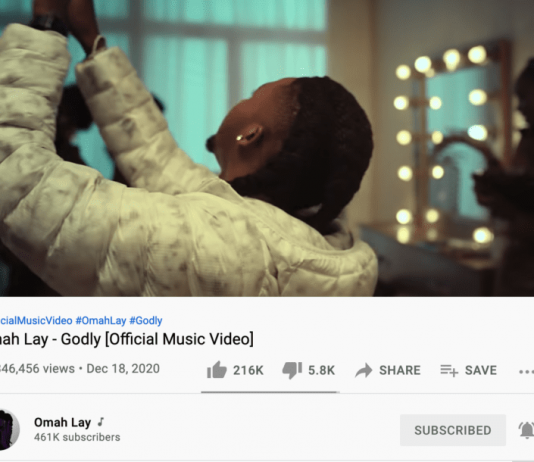Click the save to playlist icon
The image size is (534, 462).
tap(449, 370)
